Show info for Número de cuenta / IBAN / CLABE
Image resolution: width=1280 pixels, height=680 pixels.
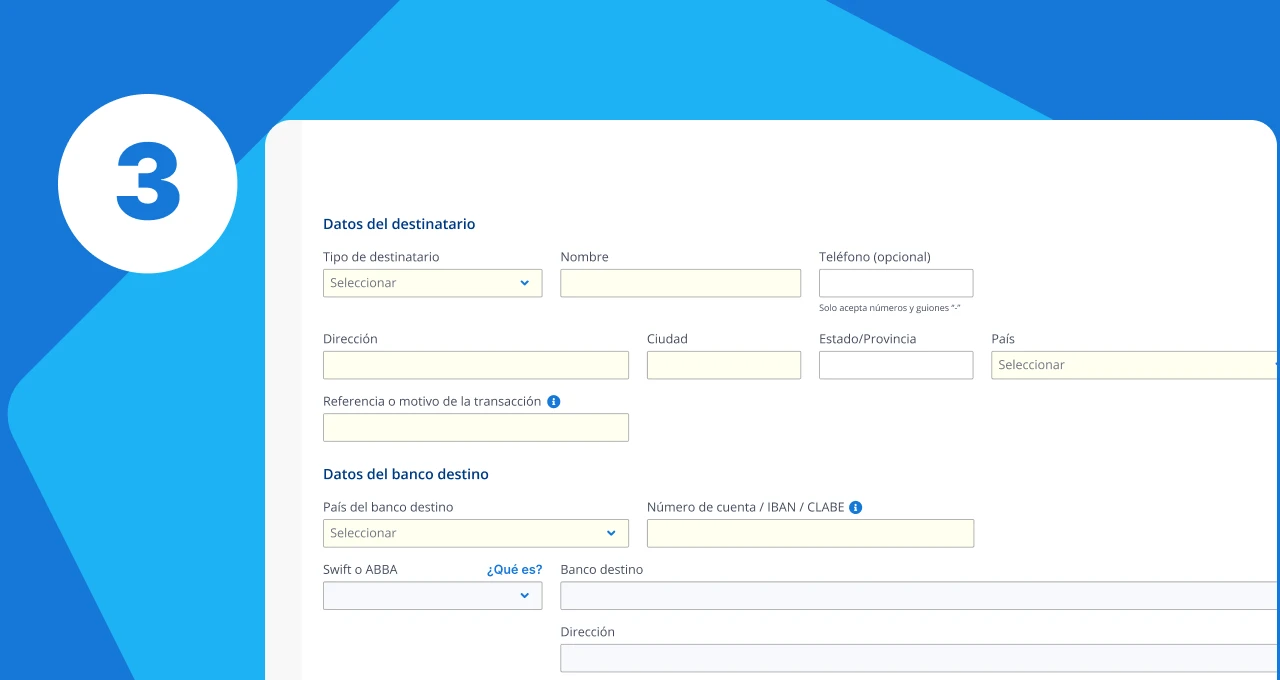[x=856, y=507]
